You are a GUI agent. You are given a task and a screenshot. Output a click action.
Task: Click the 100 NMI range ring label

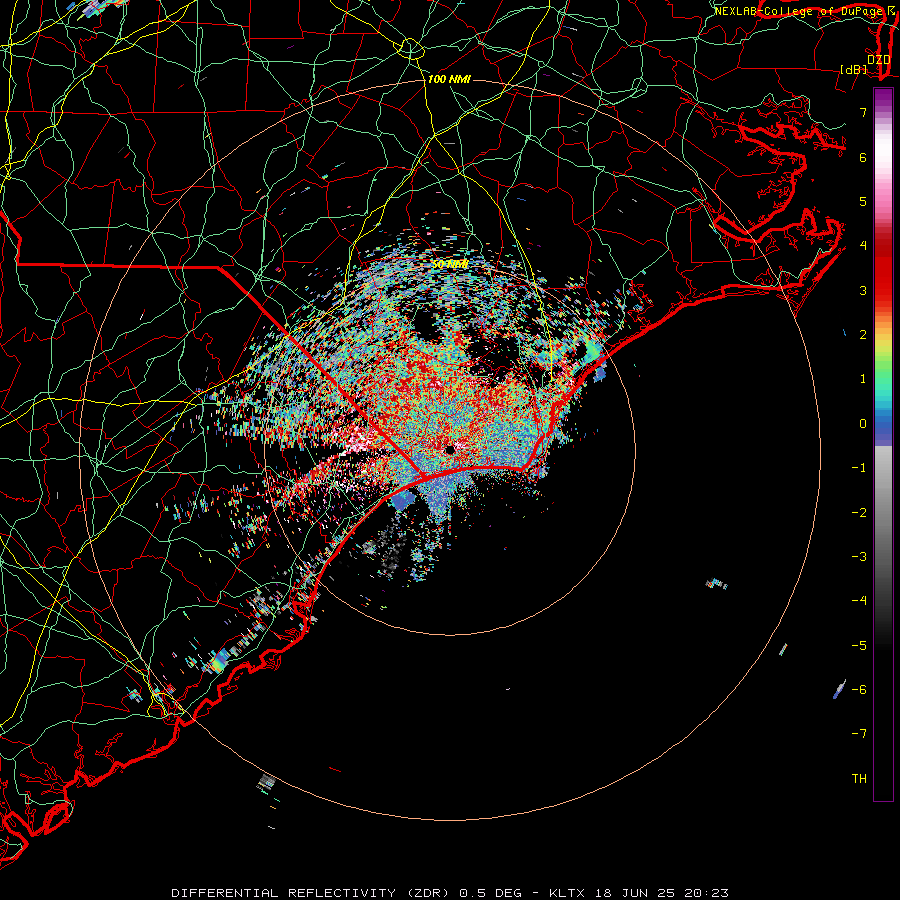[x=449, y=79]
